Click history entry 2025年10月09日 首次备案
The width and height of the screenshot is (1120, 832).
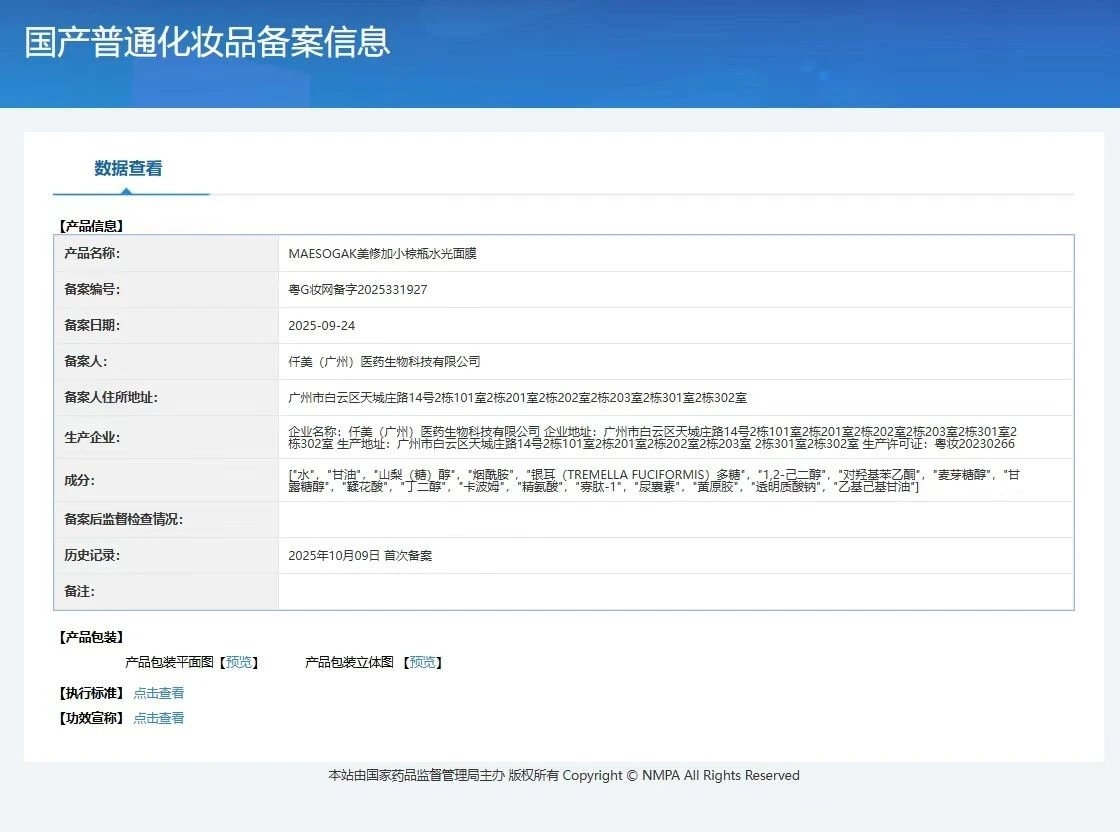coord(360,556)
